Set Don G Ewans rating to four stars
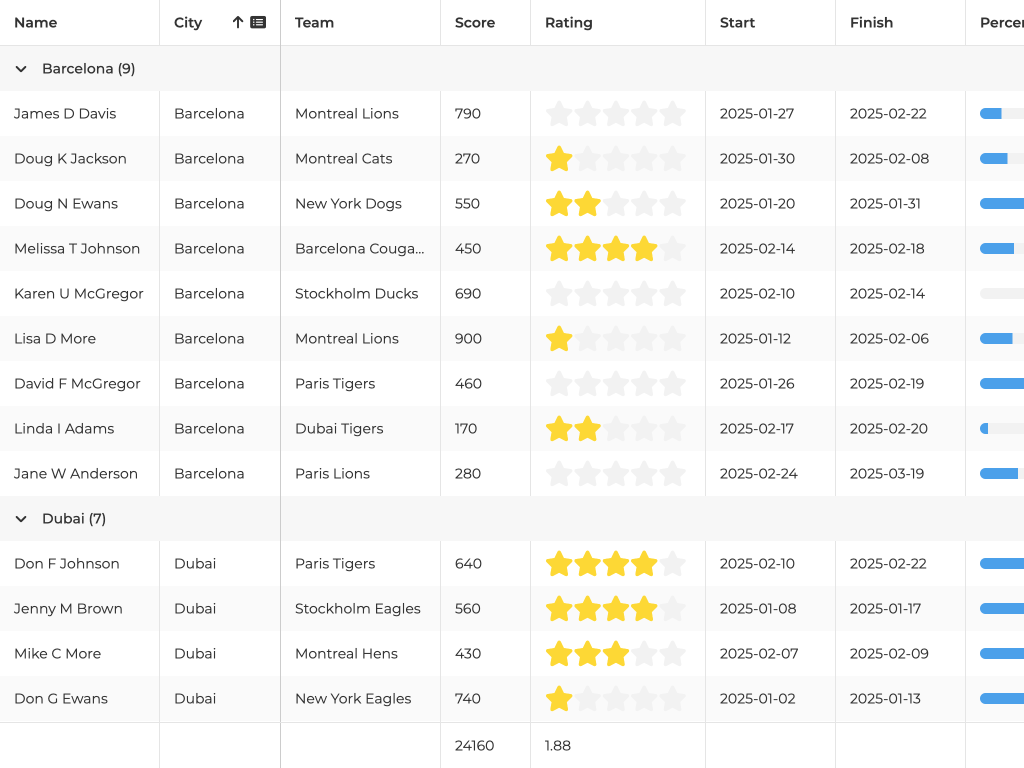The height and width of the screenshot is (768, 1024). (x=644, y=699)
